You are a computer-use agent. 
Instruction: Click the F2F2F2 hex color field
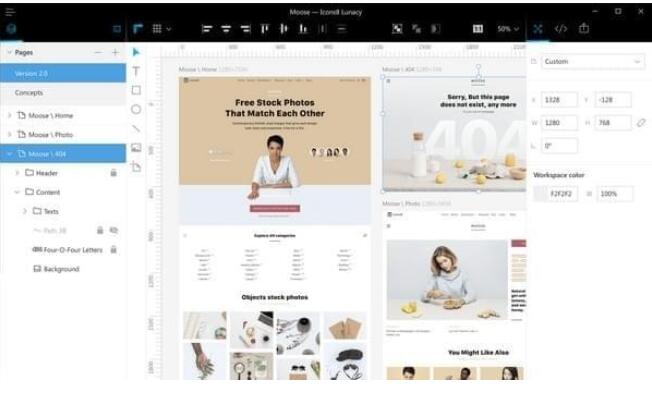562,194
